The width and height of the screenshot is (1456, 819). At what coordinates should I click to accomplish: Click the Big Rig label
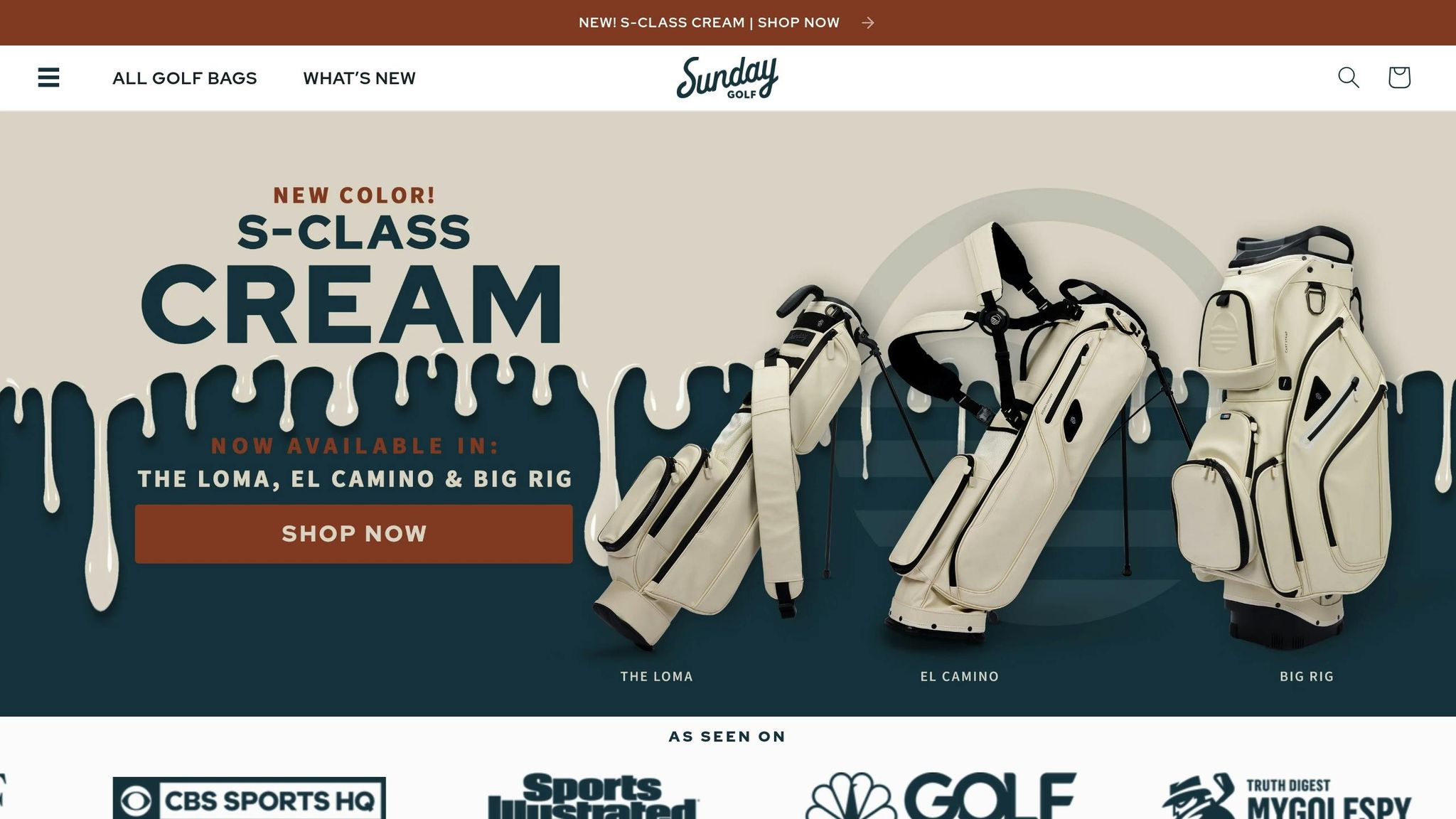1307,676
